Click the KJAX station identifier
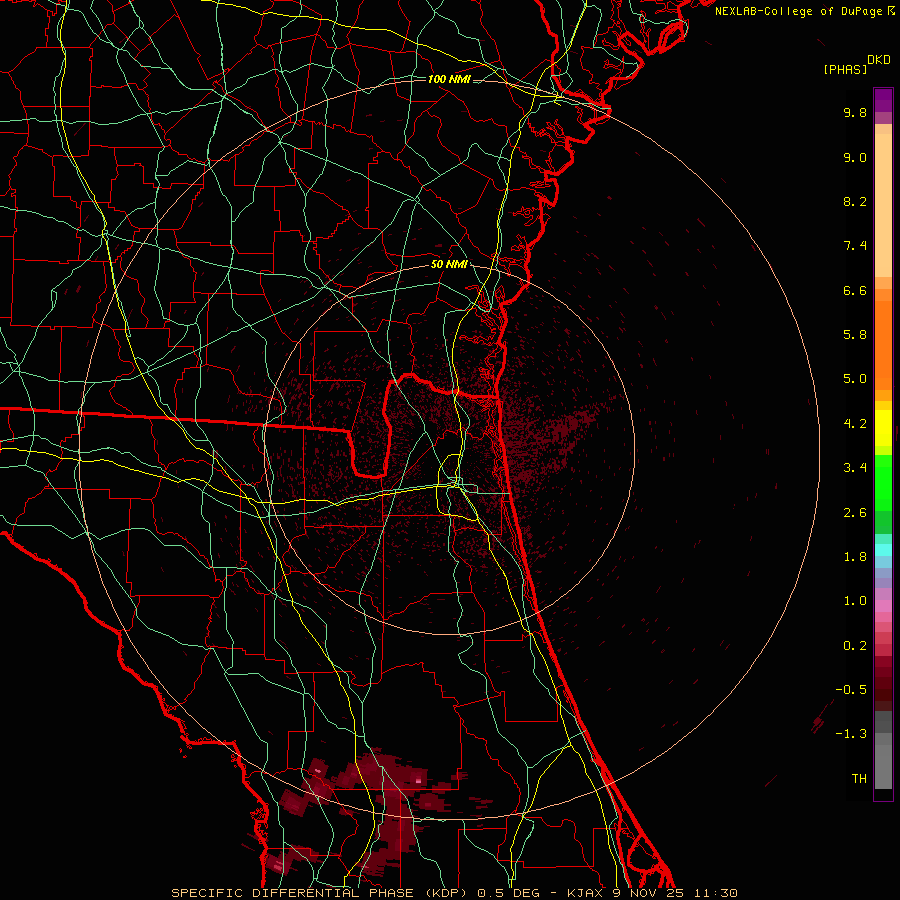Screen dimensions: 900x900 click(x=584, y=893)
